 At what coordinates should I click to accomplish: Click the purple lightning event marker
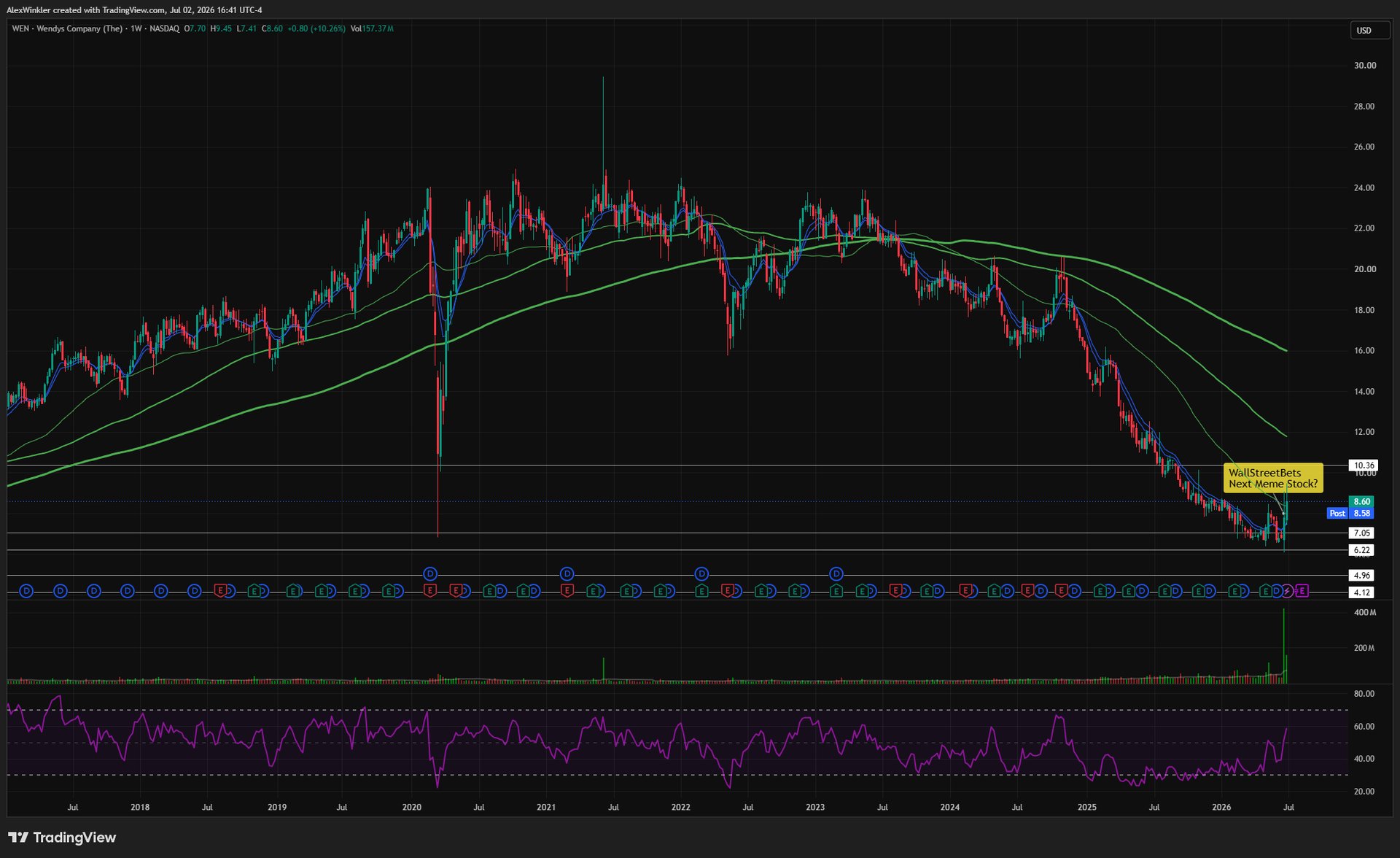coord(1288,591)
